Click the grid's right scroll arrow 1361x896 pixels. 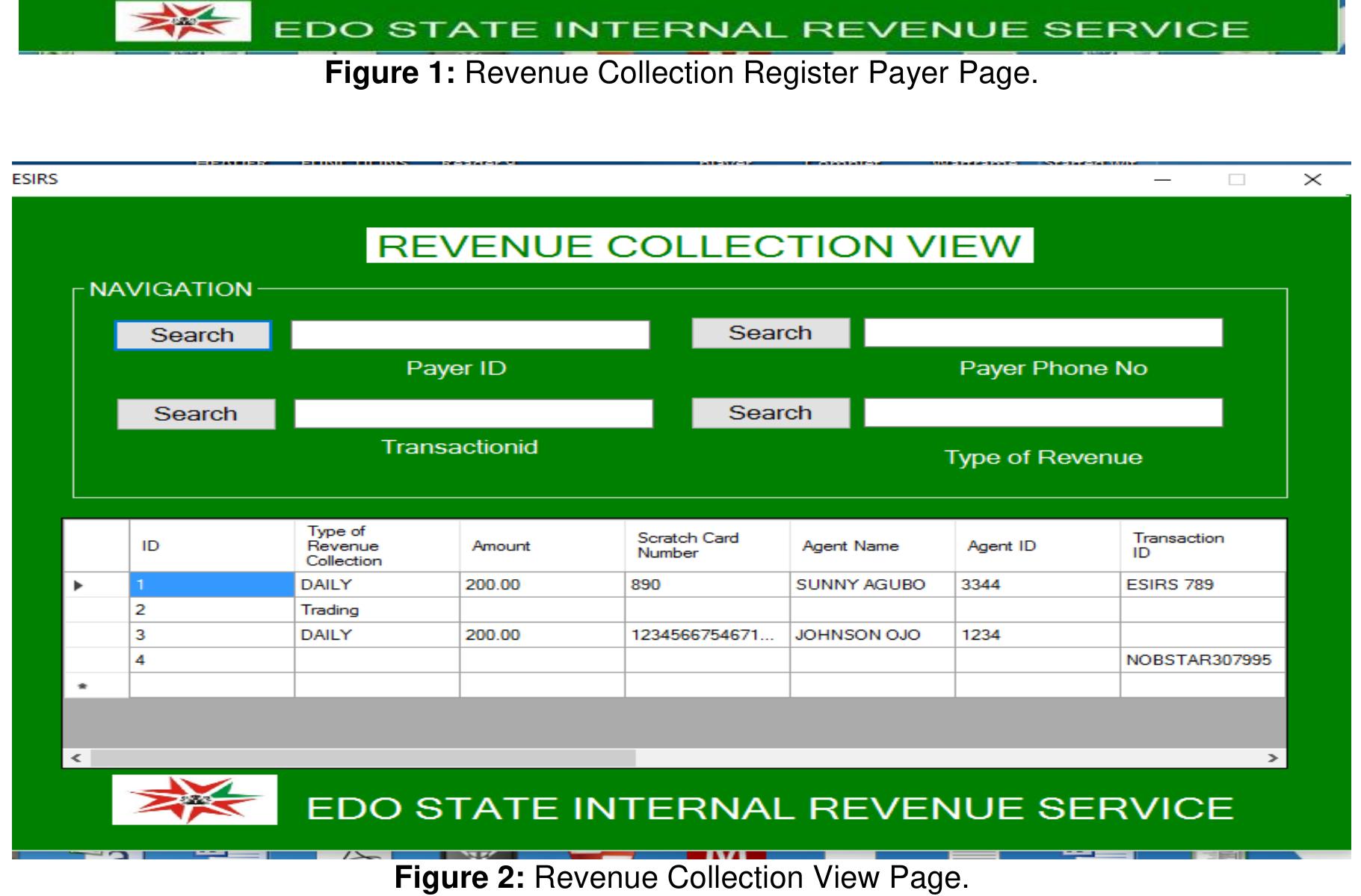point(1273,758)
